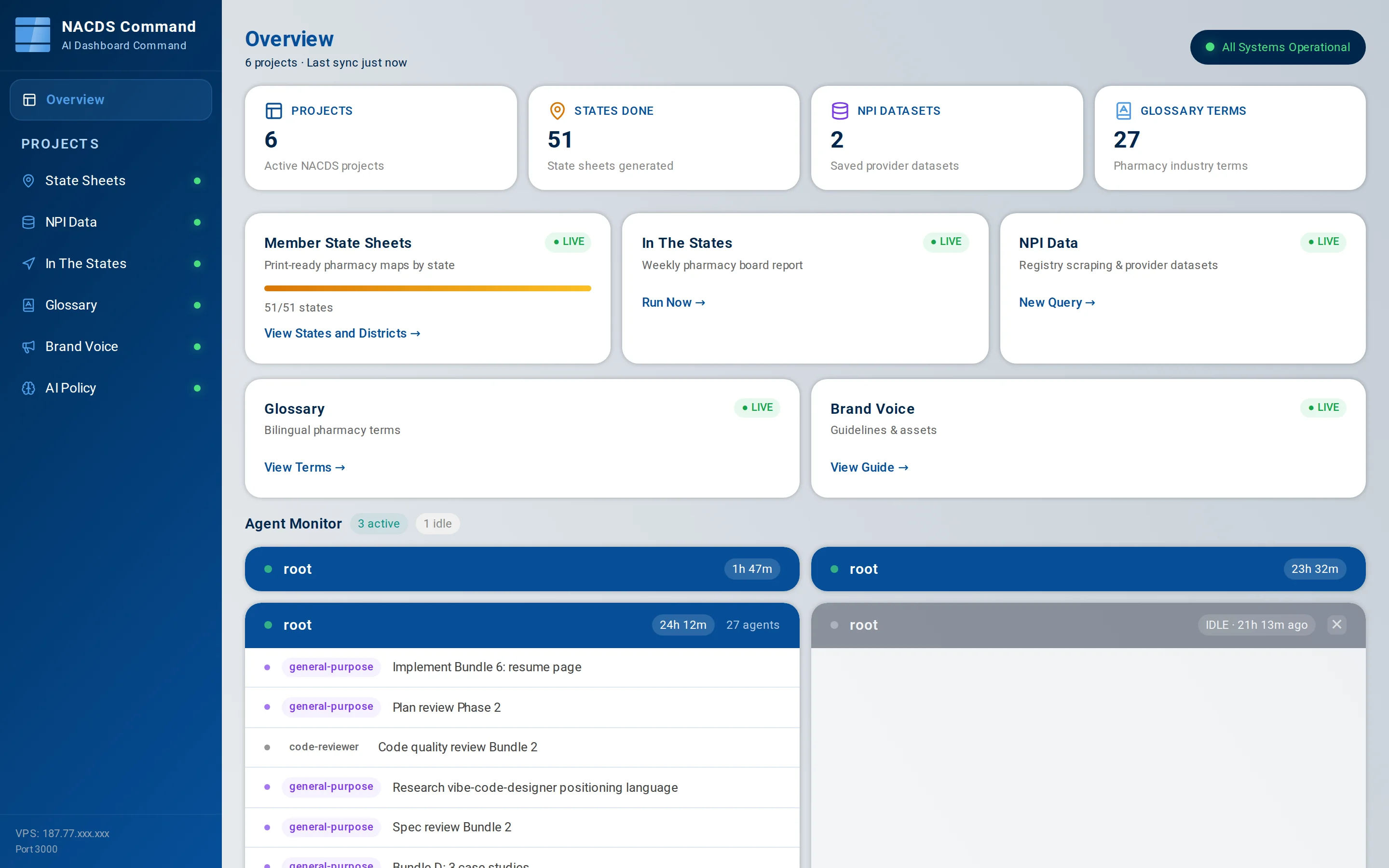Open the States Done card showing 51

(664, 138)
